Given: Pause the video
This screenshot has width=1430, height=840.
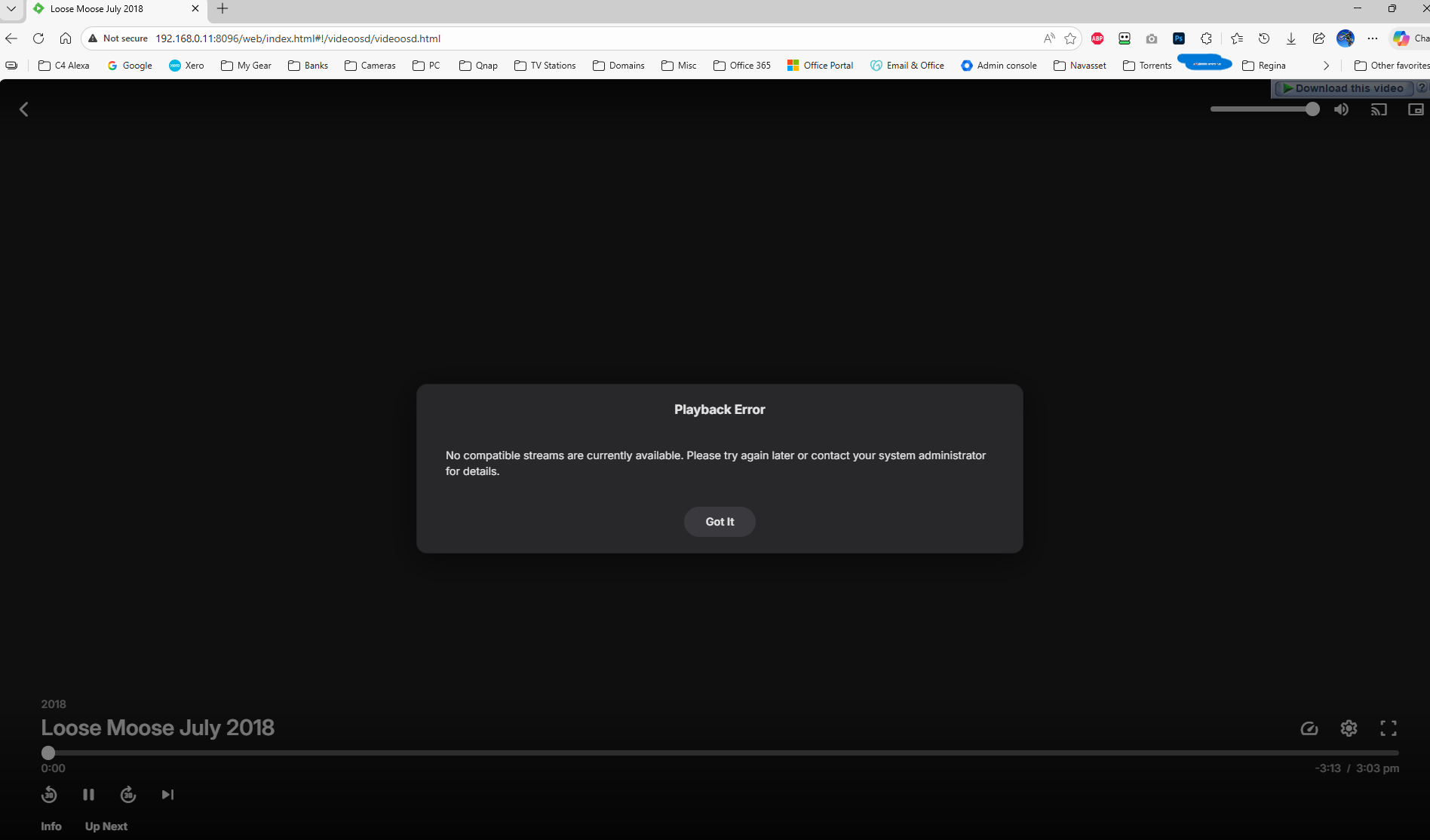Looking at the screenshot, I should pyautogui.click(x=88, y=795).
